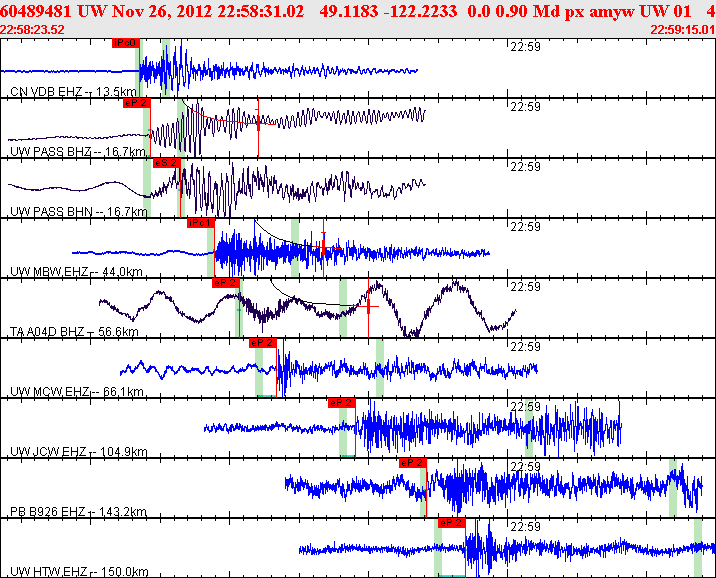This screenshot has width=716, height=578.
Task: Click the eP 2 pick flag on PASS BHZ
Action: [137, 103]
